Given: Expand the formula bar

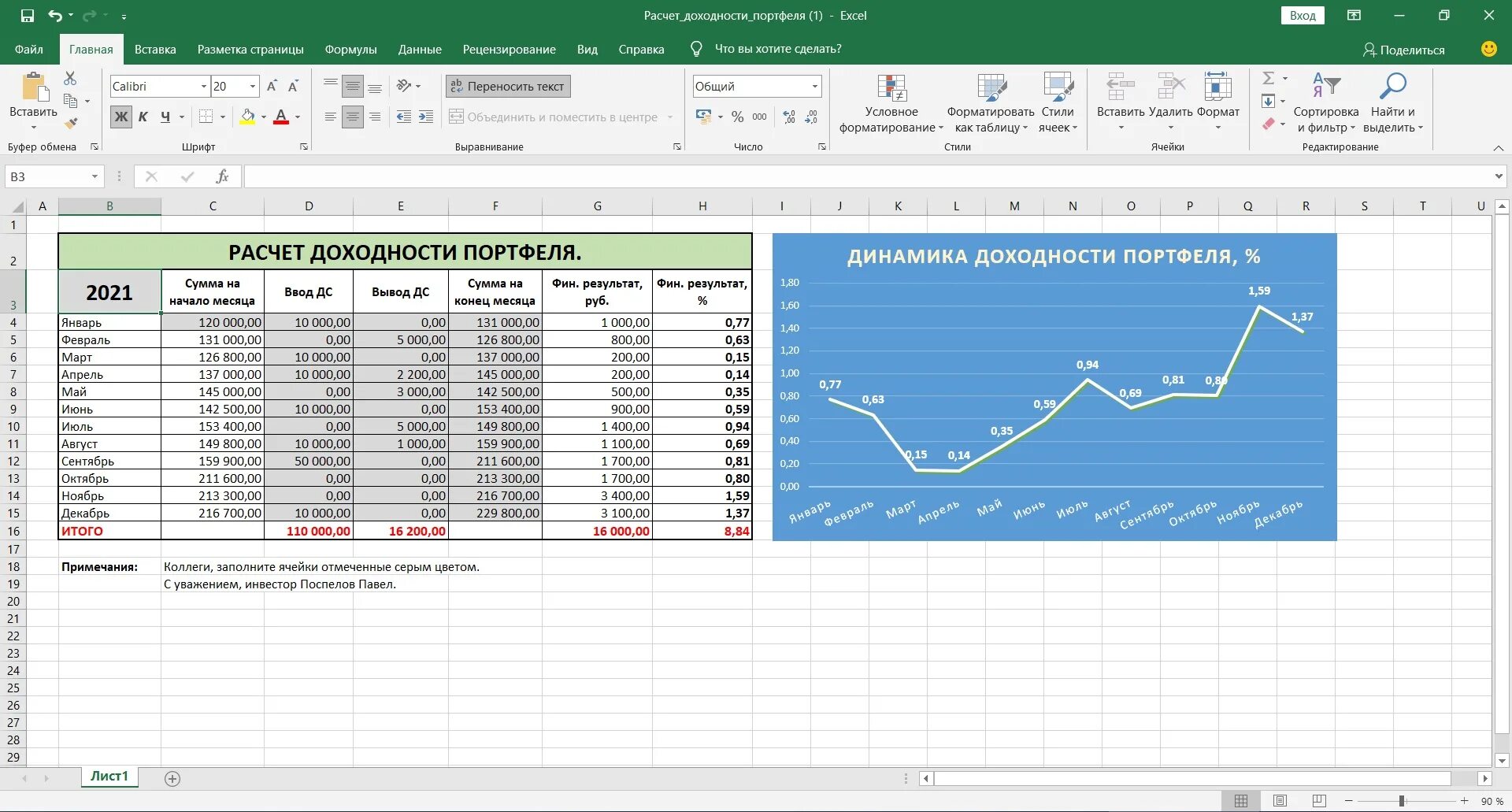Looking at the screenshot, I should [x=1499, y=176].
